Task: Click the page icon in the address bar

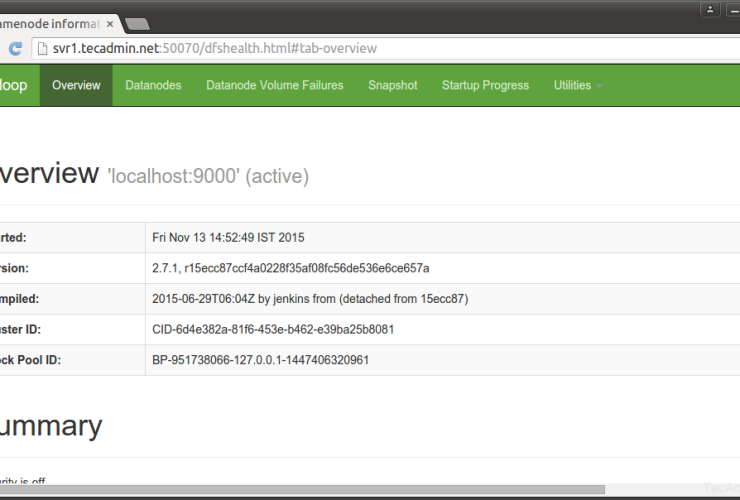Action: coord(42,48)
